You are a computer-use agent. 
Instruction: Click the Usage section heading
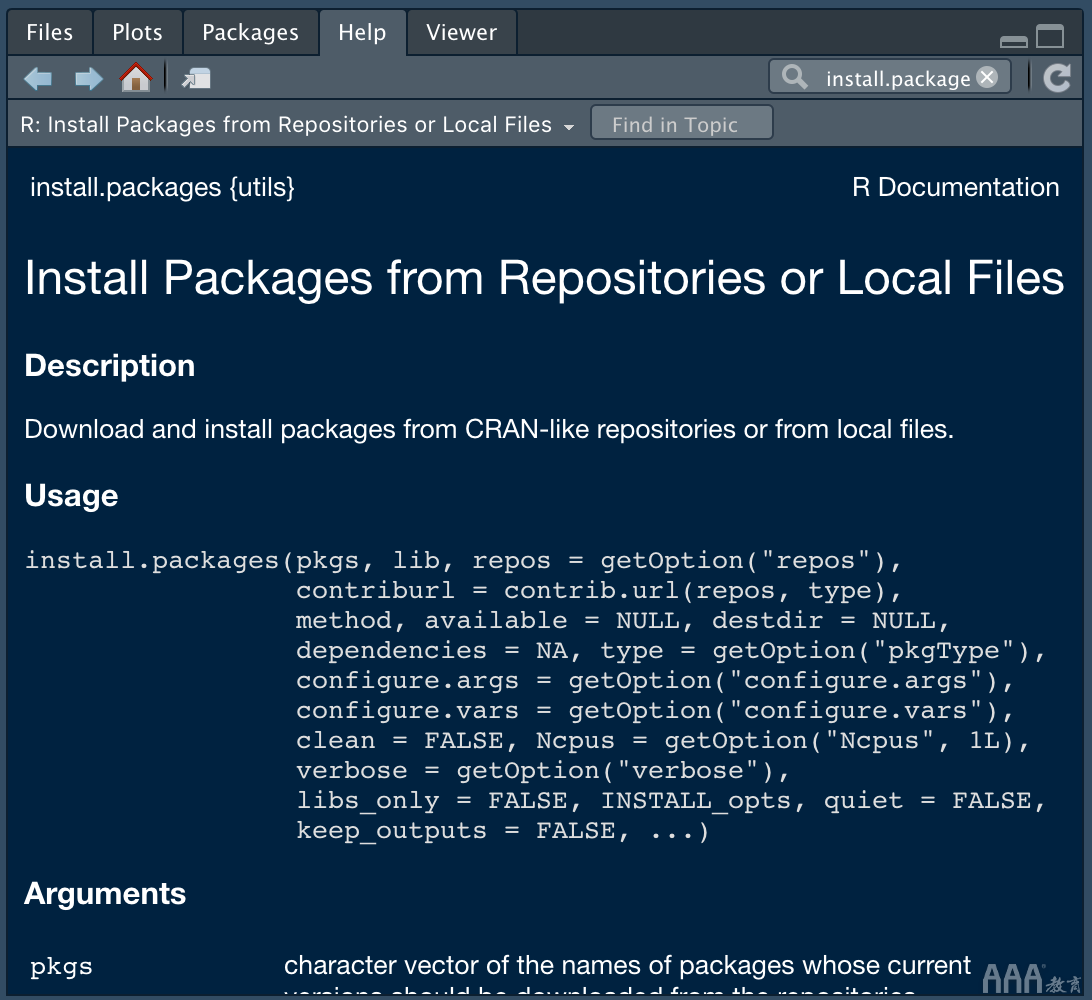(x=71, y=496)
